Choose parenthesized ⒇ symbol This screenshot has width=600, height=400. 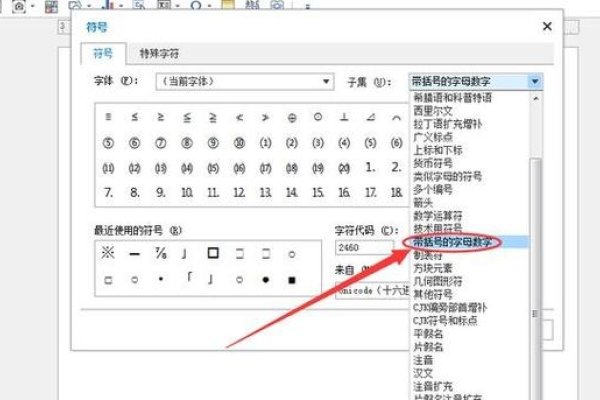point(344,168)
